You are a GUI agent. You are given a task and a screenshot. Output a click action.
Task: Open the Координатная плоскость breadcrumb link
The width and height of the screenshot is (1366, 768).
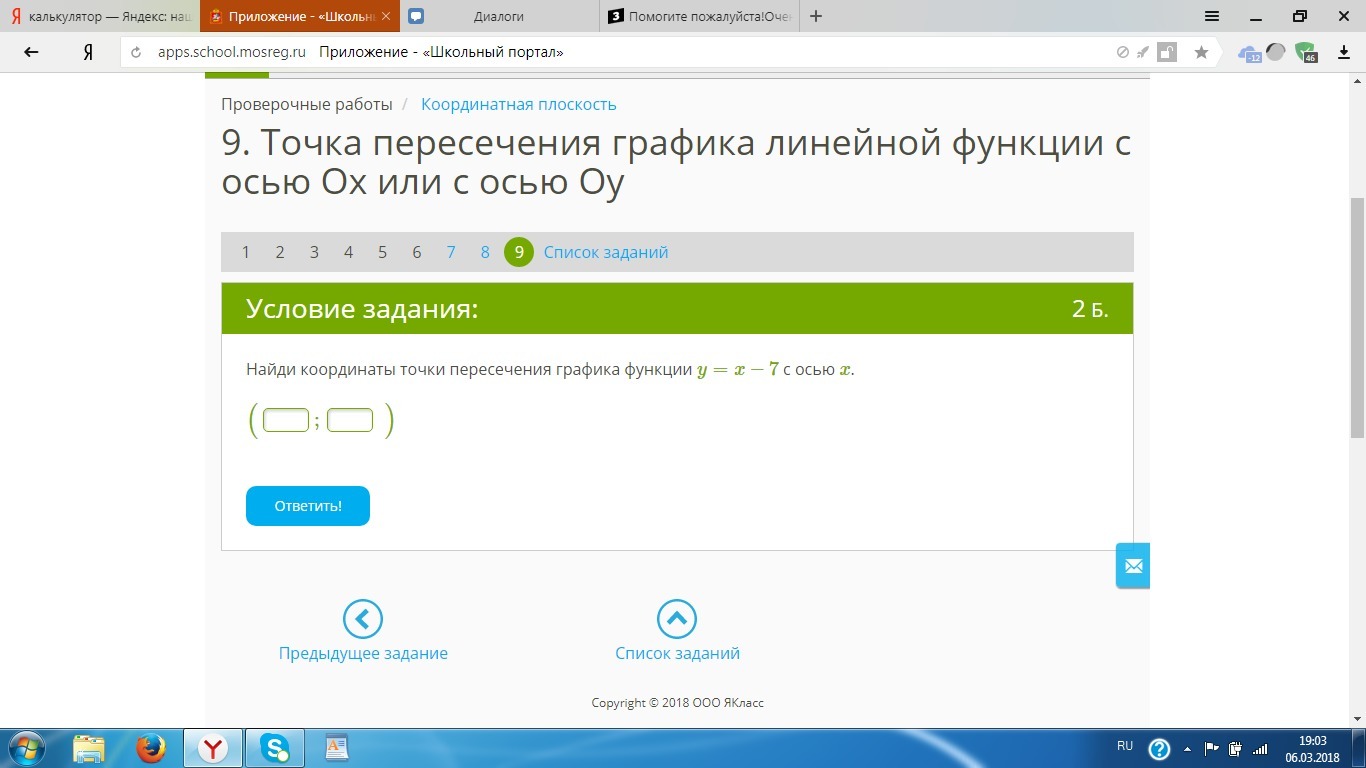coord(518,104)
